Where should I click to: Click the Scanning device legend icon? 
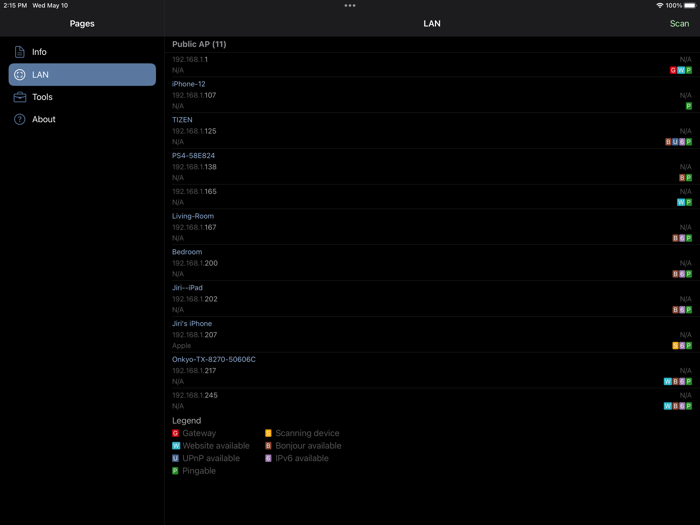[x=268, y=433]
